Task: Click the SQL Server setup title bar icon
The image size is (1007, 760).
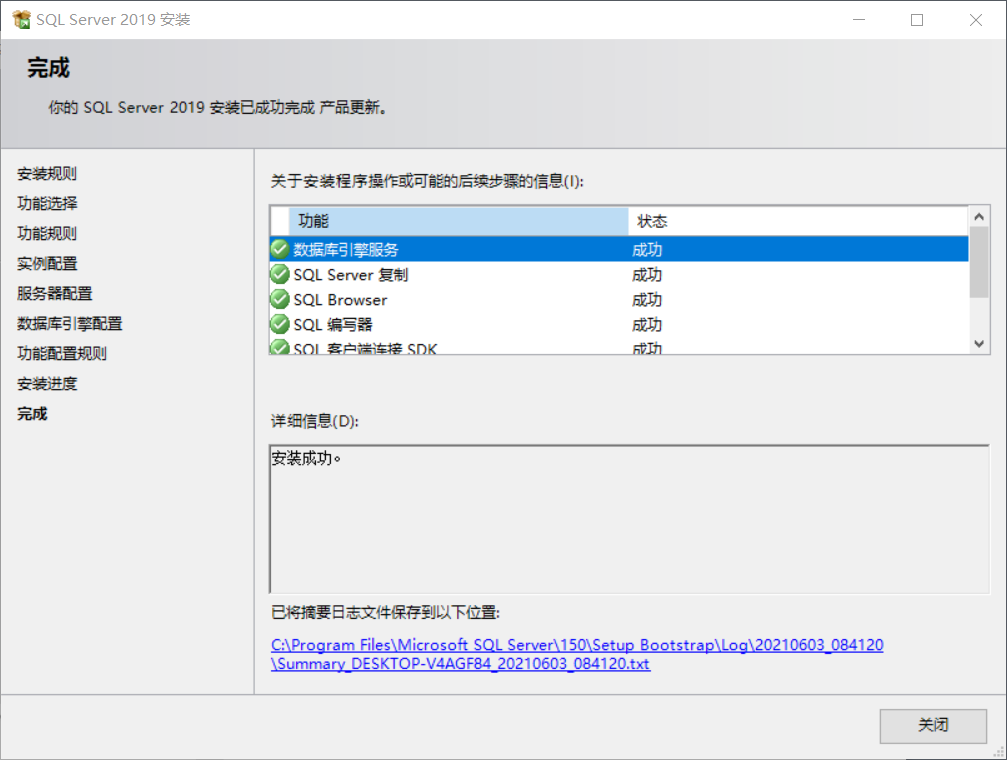Action: tap(21, 19)
